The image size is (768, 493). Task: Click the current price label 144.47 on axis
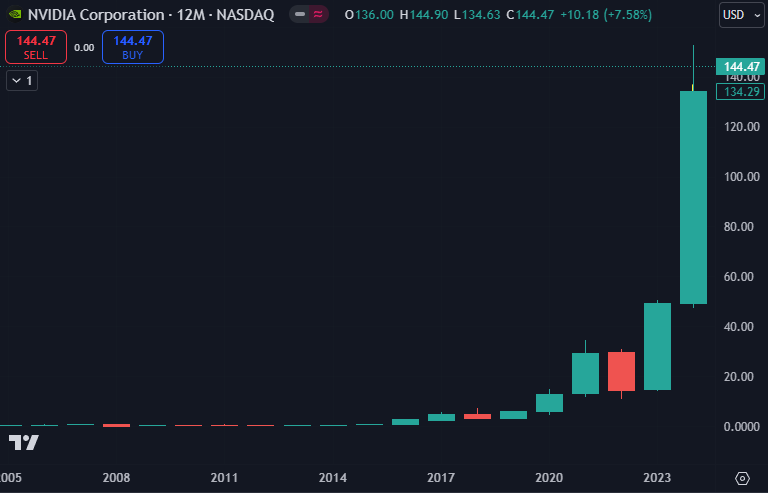tap(740, 67)
